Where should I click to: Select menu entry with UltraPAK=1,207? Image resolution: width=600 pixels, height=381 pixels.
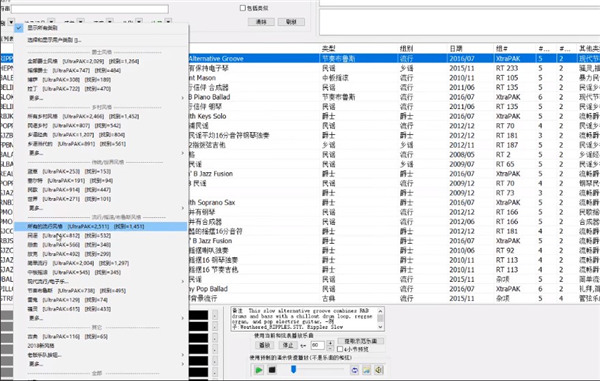click(x=101, y=135)
